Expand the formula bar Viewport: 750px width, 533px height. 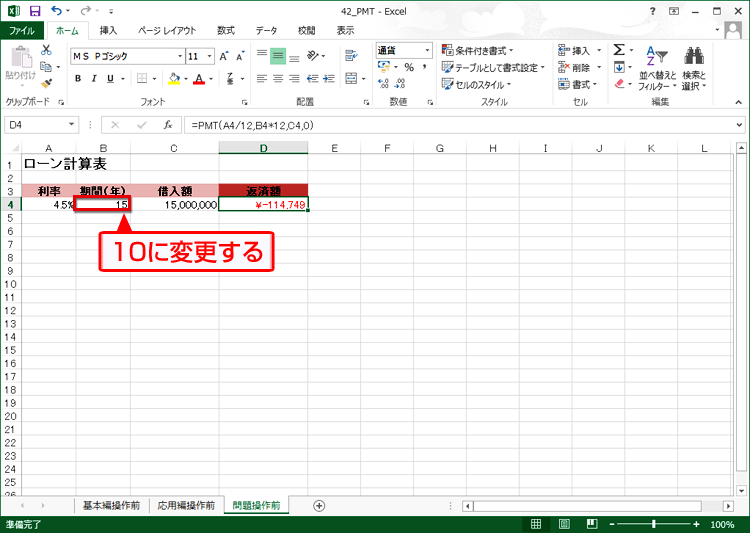(739, 125)
